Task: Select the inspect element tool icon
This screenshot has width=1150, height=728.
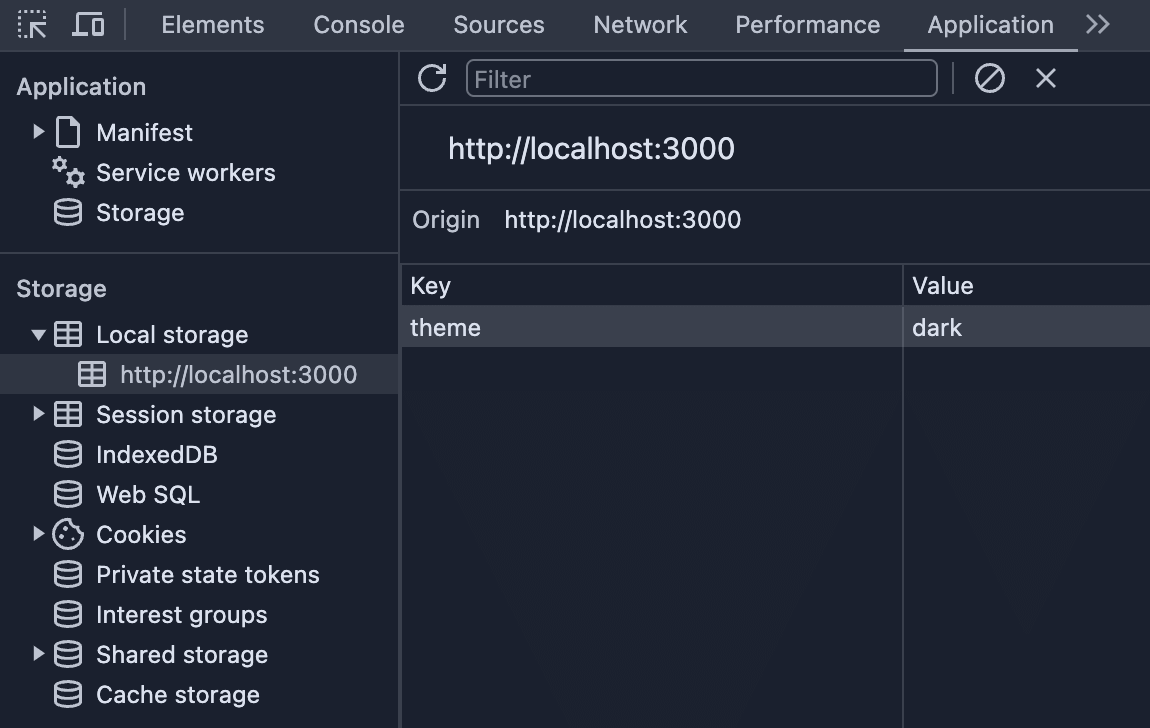Action: point(32,25)
